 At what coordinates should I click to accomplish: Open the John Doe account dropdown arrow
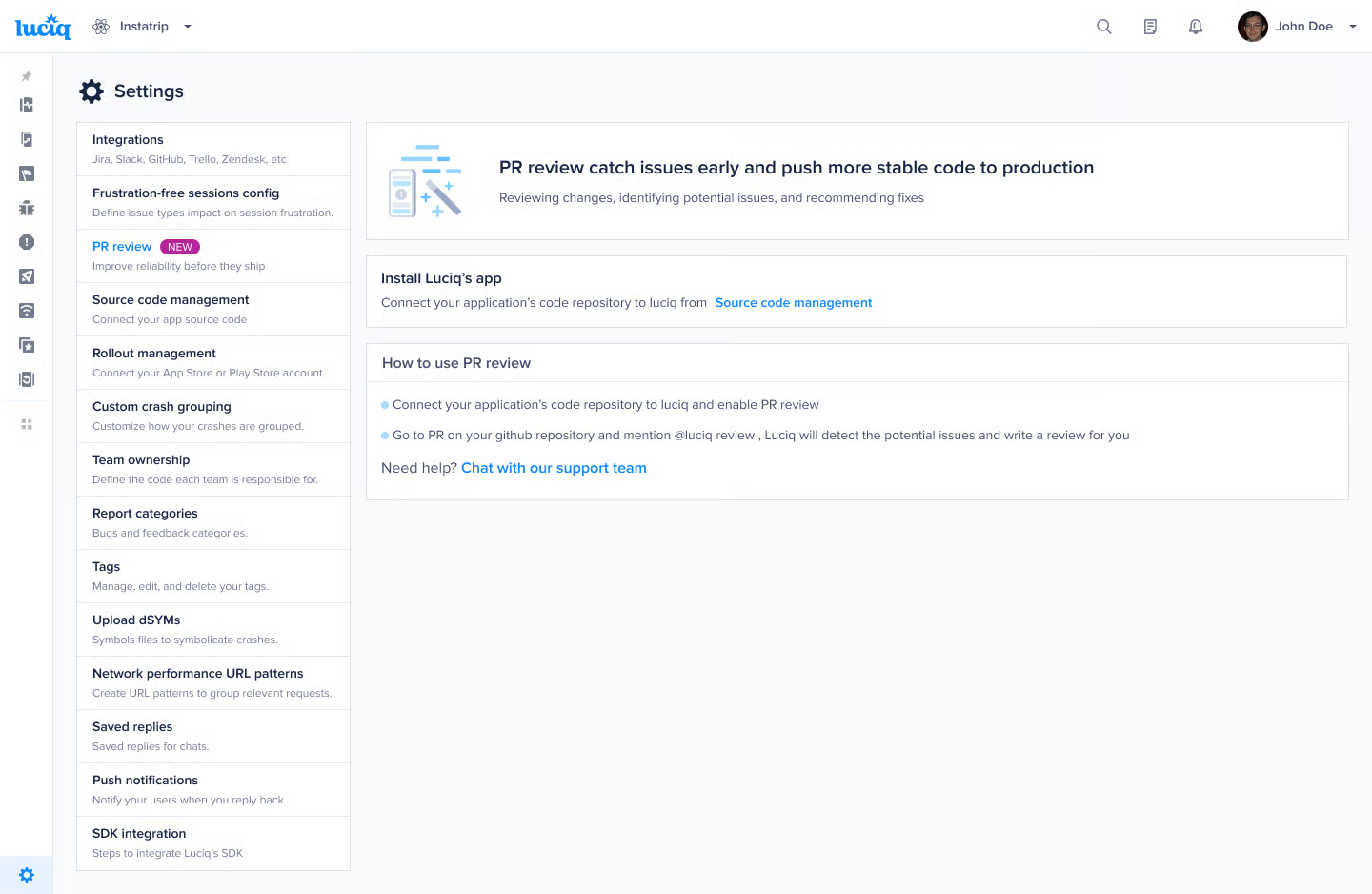tap(1352, 27)
